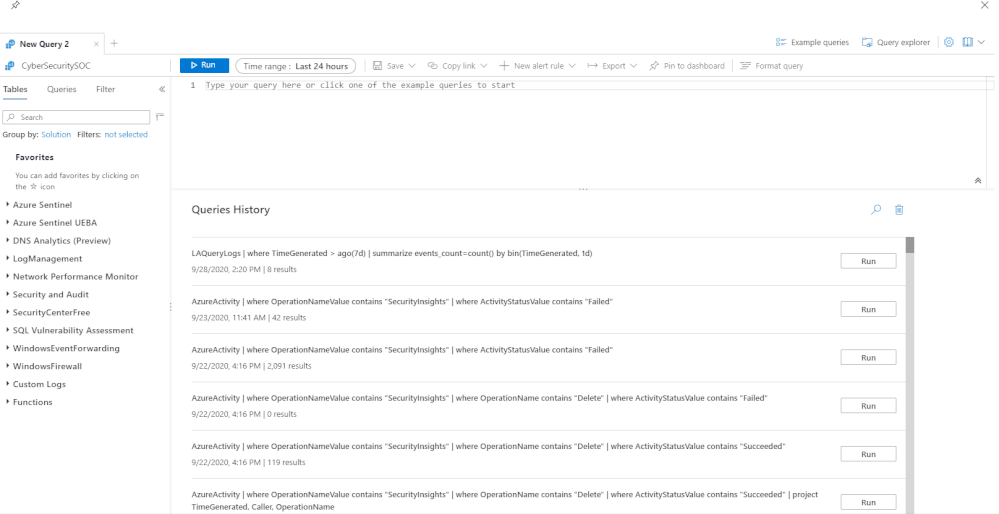Image resolution: width=999 pixels, height=514 pixels.
Task: Expand the LogManagement node
Action: pos(7,259)
